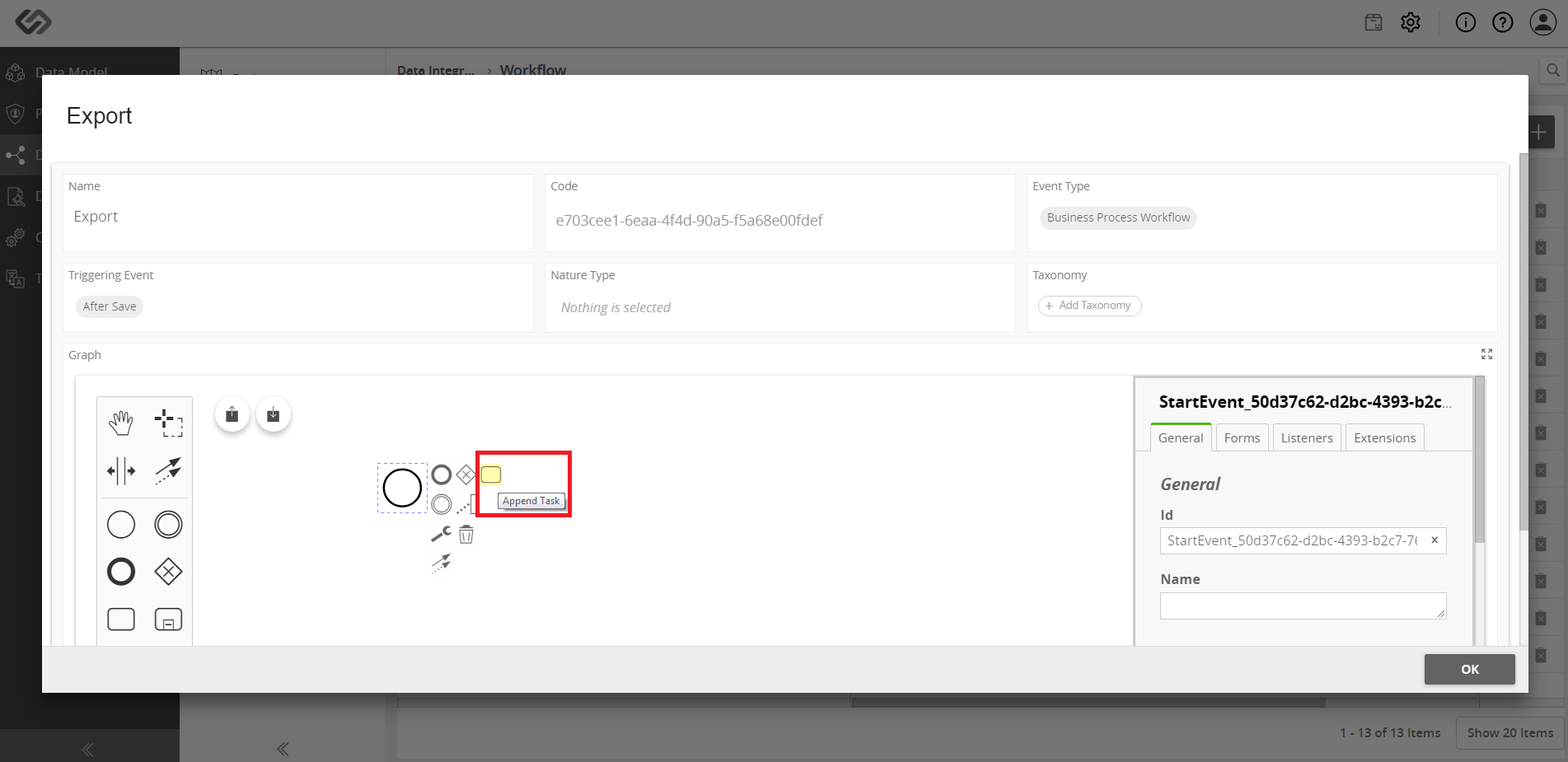This screenshot has height=762, width=1568.
Task: Append intermediate event from context pad
Action: coord(442,504)
